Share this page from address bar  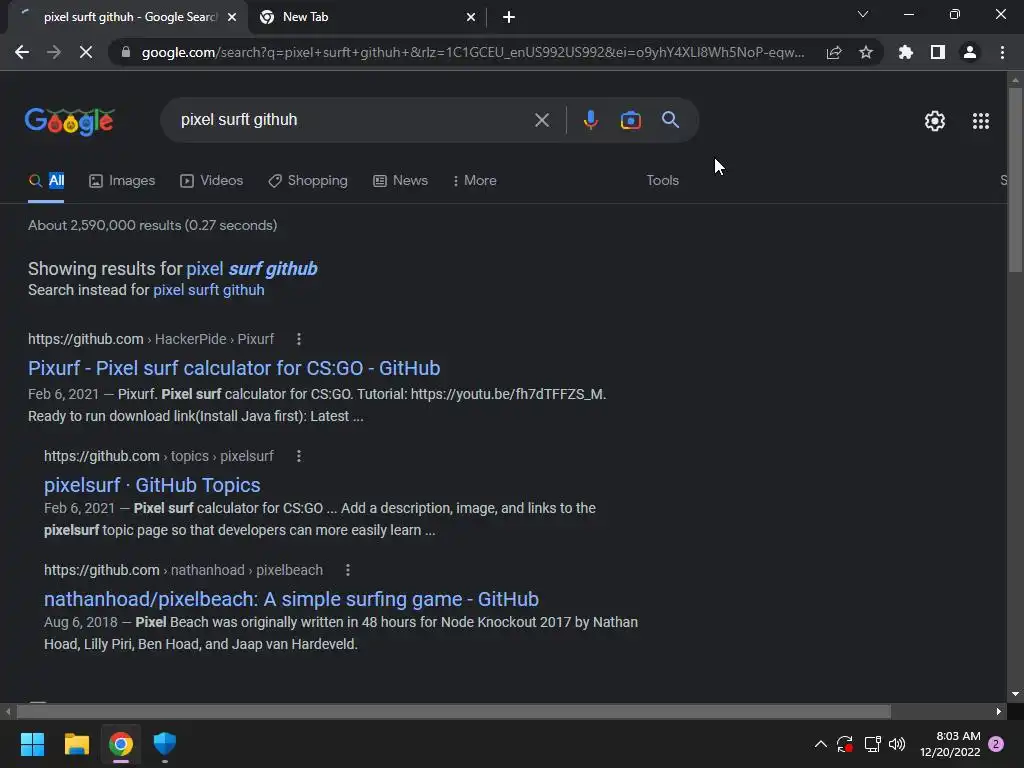833,52
